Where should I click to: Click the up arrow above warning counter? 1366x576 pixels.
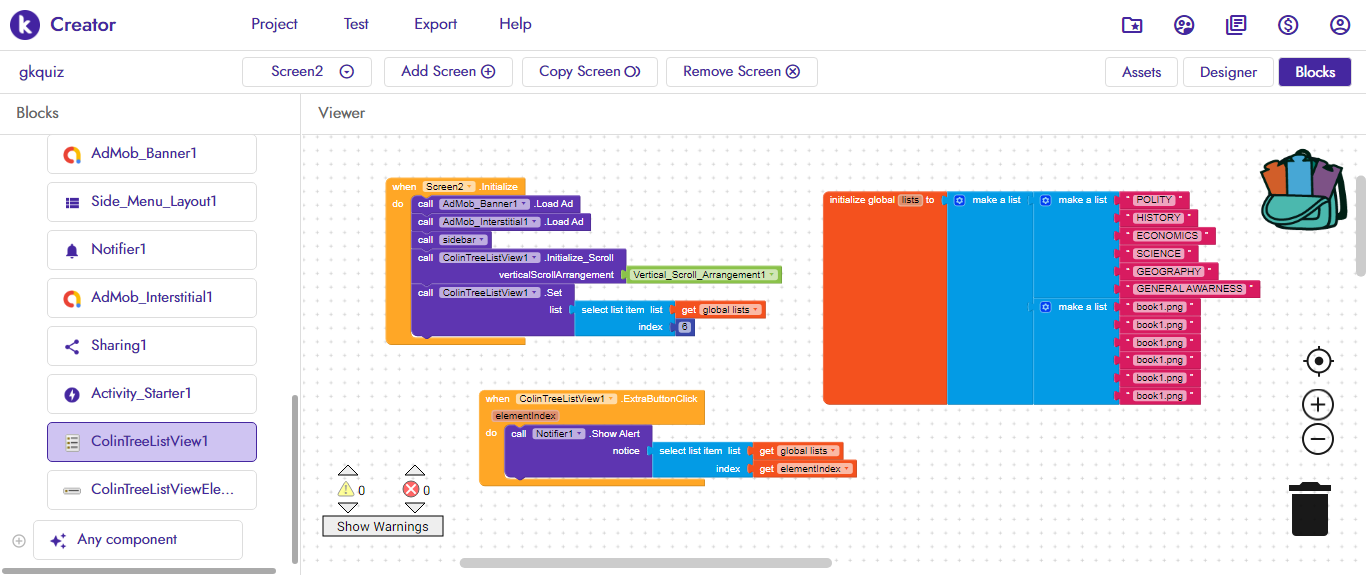(347, 470)
